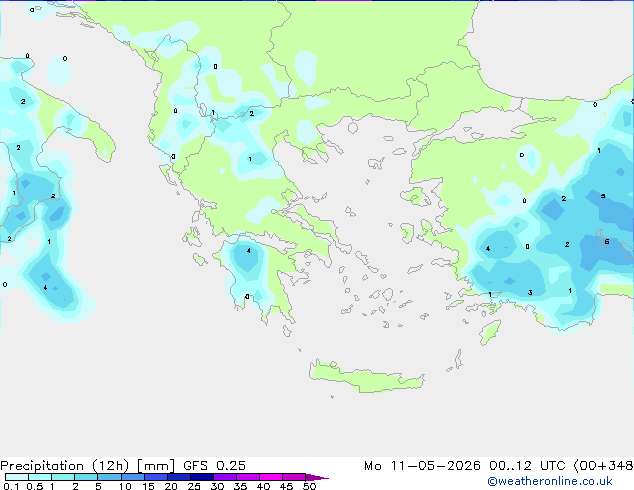Viewport: 634px width, 490px height.
Task: Click the 45–50 mm legend swatch
Action: tap(294, 477)
